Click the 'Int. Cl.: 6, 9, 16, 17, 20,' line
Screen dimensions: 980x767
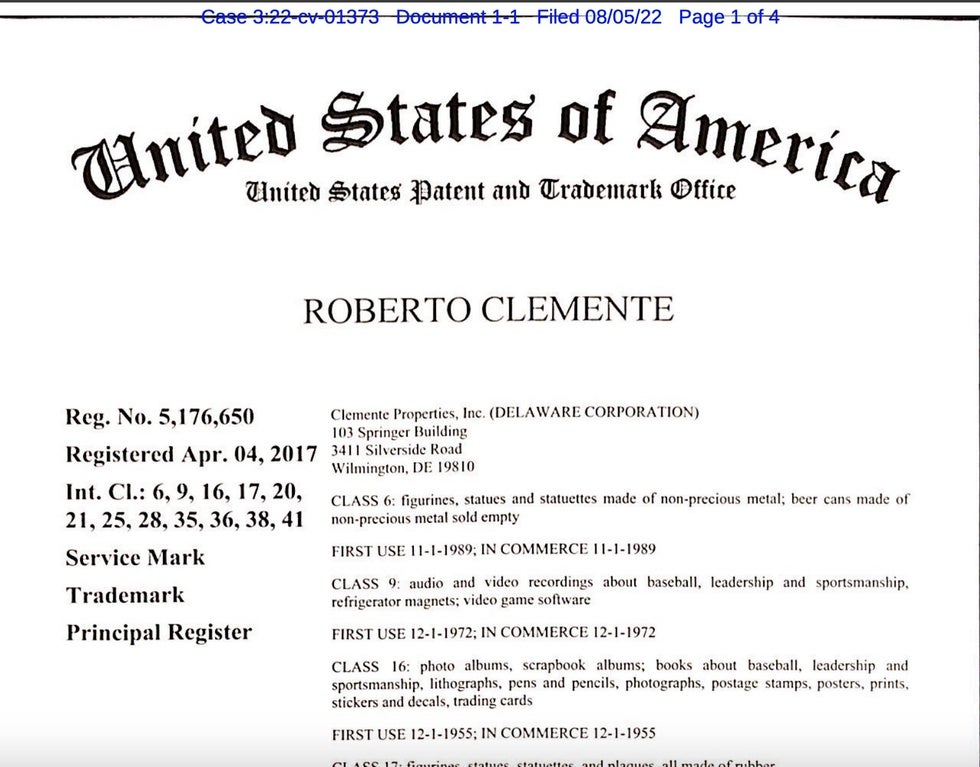[184, 492]
